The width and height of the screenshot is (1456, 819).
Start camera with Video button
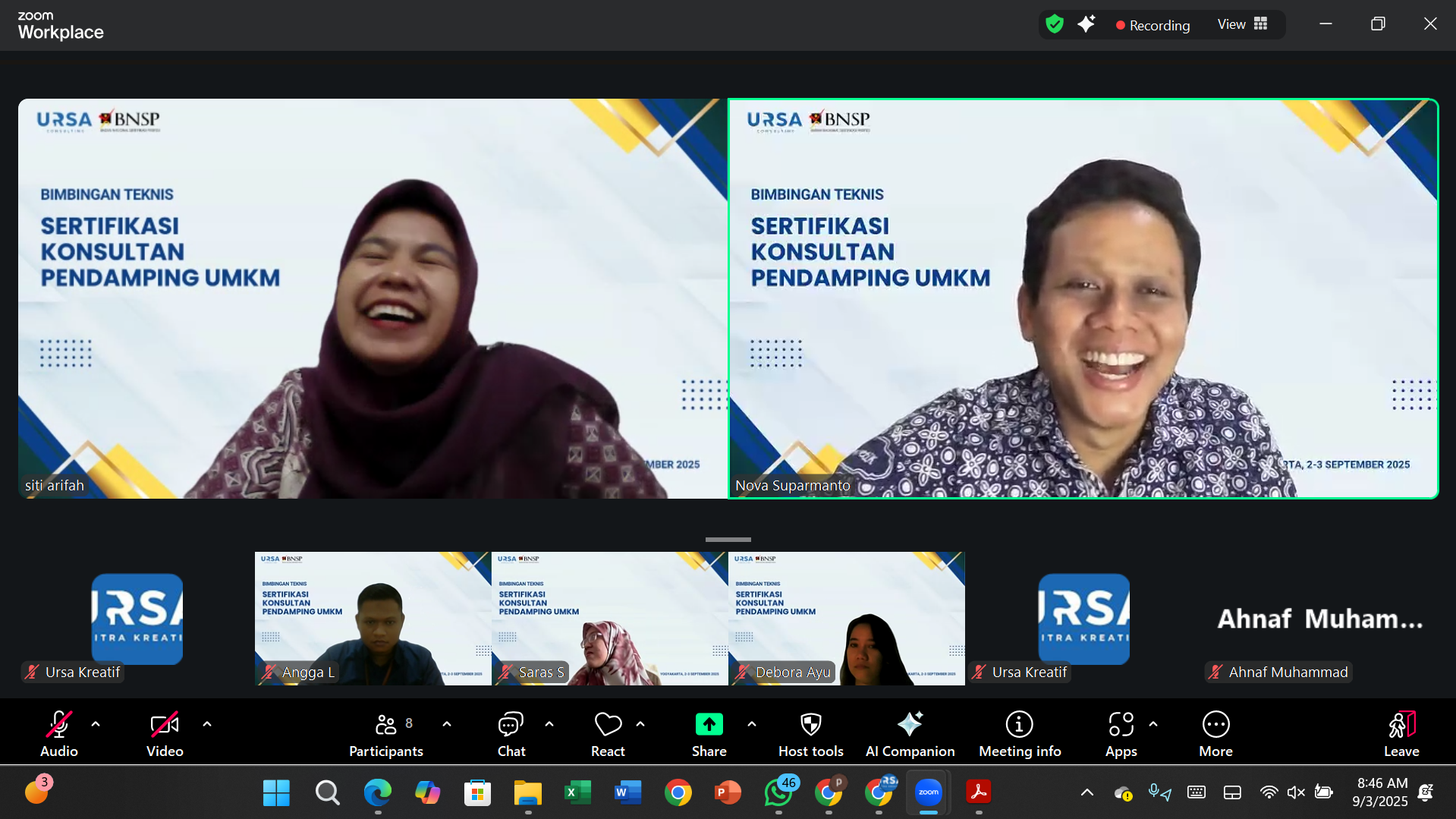165,733
